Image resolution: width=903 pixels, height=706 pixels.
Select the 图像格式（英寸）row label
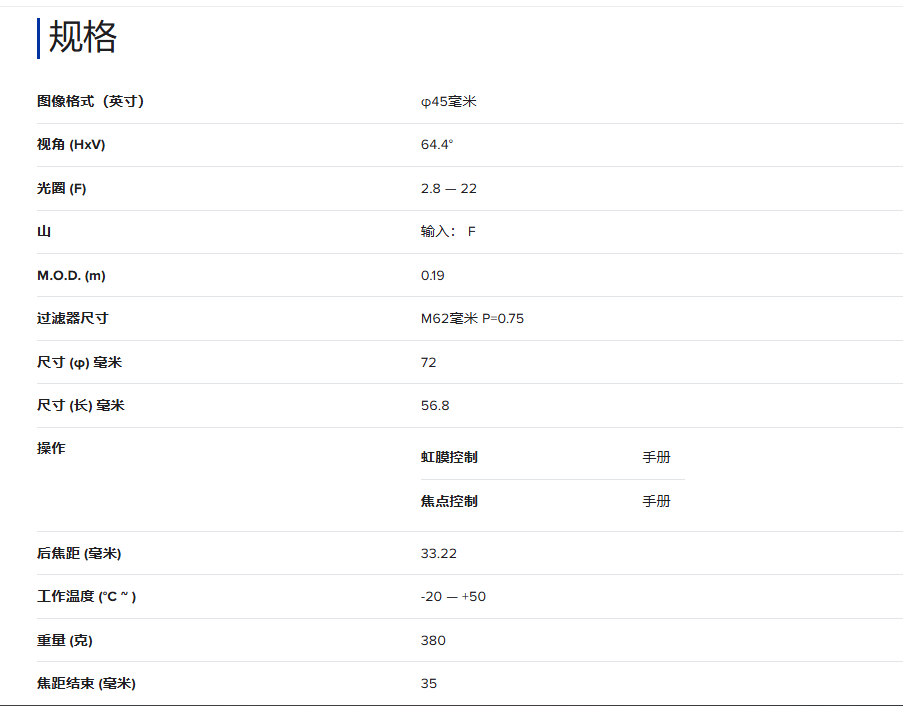(90, 101)
